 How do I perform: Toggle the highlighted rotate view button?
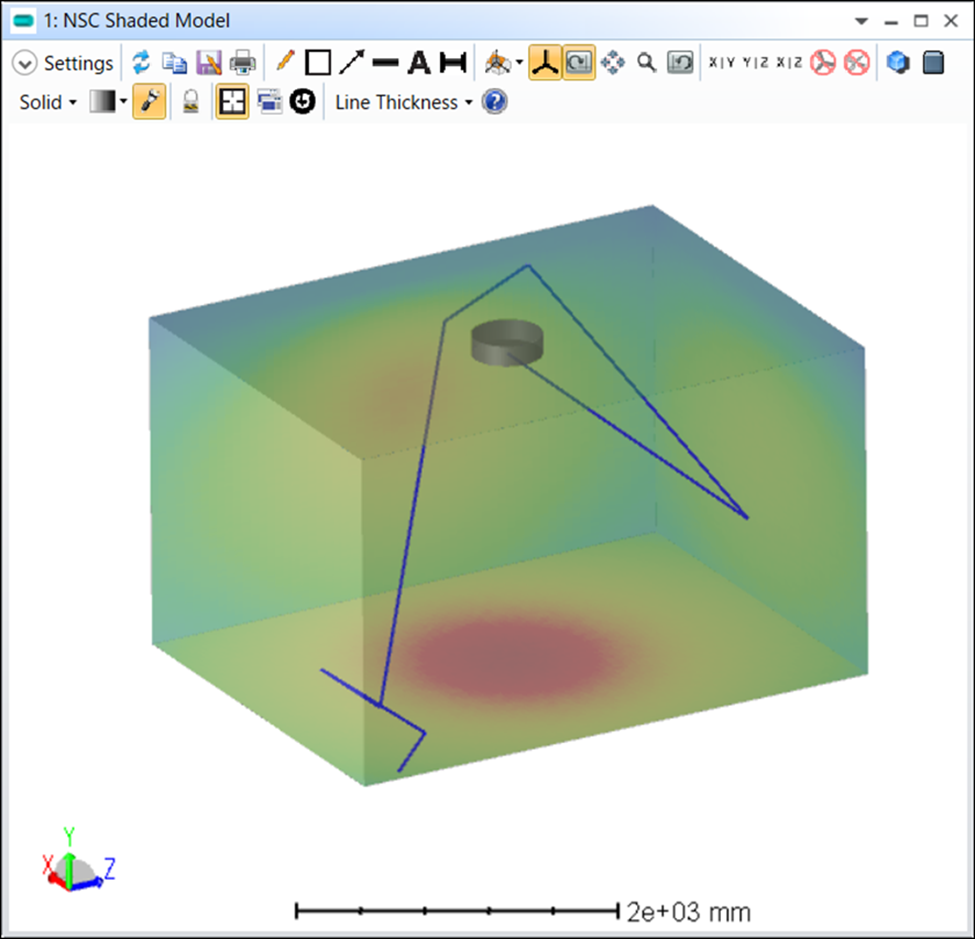click(578, 63)
